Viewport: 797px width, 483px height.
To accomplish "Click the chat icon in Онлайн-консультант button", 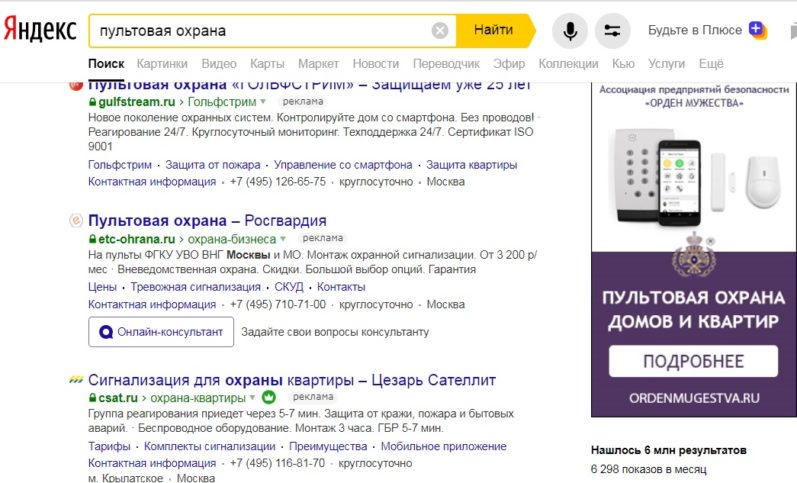I will (x=106, y=332).
